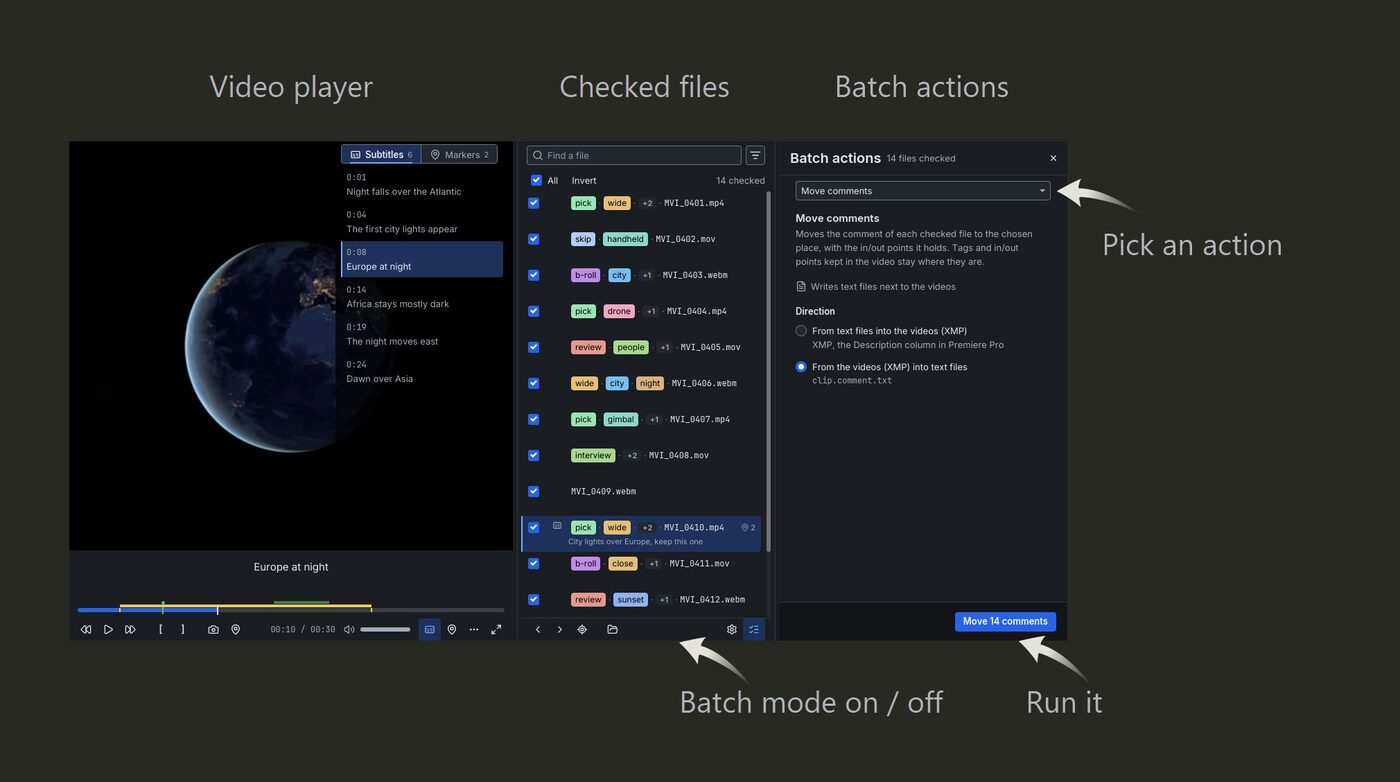Image resolution: width=1400 pixels, height=782 pixels.
Task: Click the pin icon beside the camera icon
Action: [235, 629]
